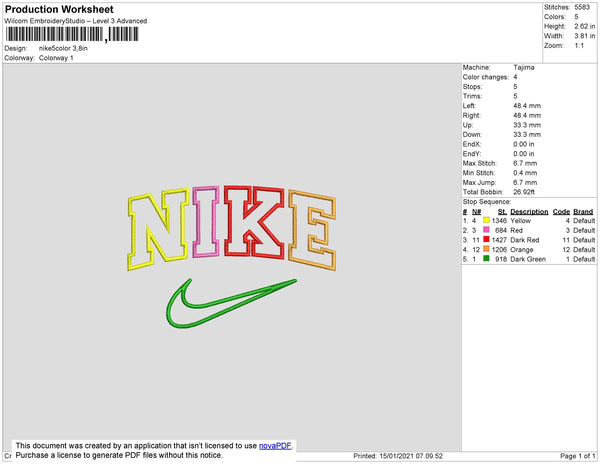Viewport: 600px width, 464px height.
Task: Click the 'EndY:' label
Action: [472, 154]
